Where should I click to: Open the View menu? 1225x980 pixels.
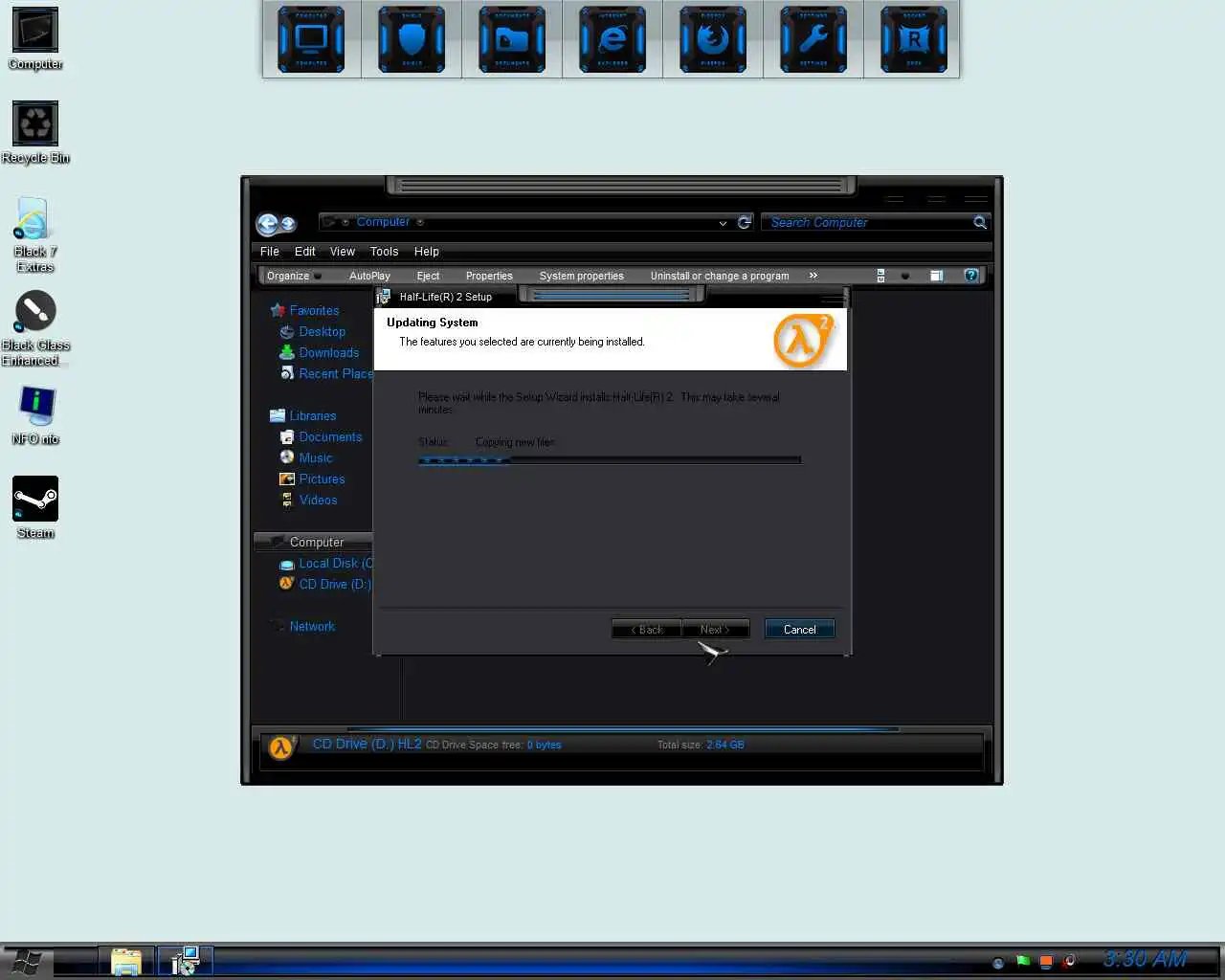coord(343,252)
